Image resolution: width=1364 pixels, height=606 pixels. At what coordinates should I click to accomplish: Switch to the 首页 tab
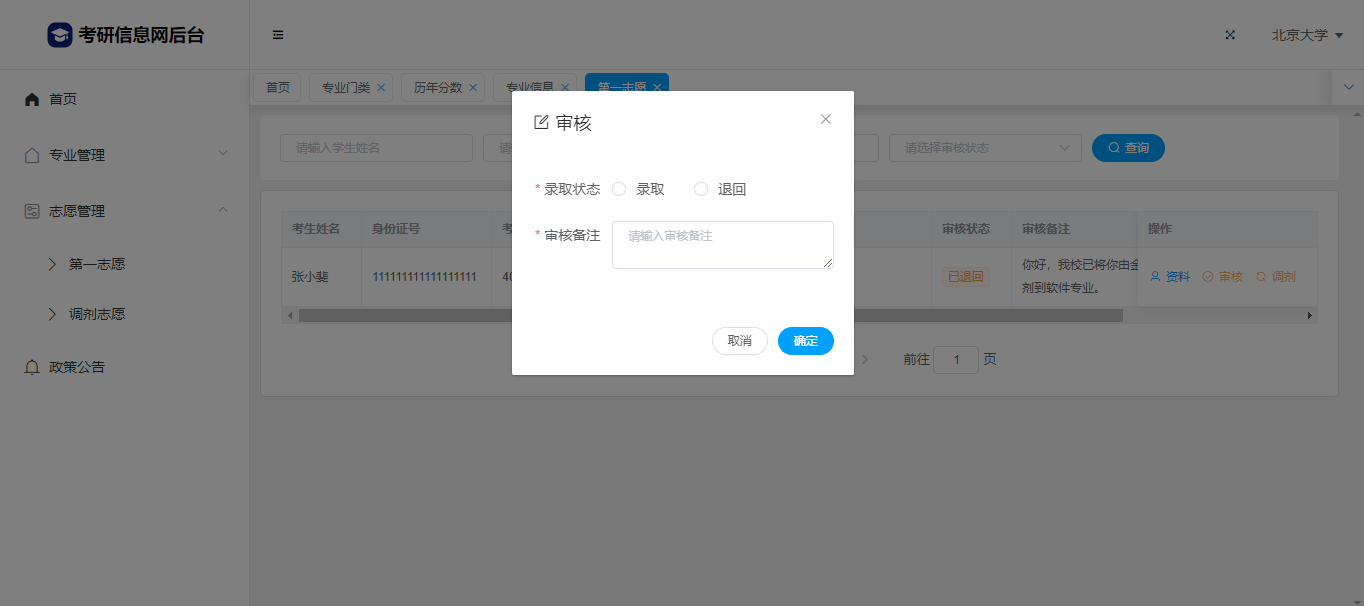(x=277, y=88)
